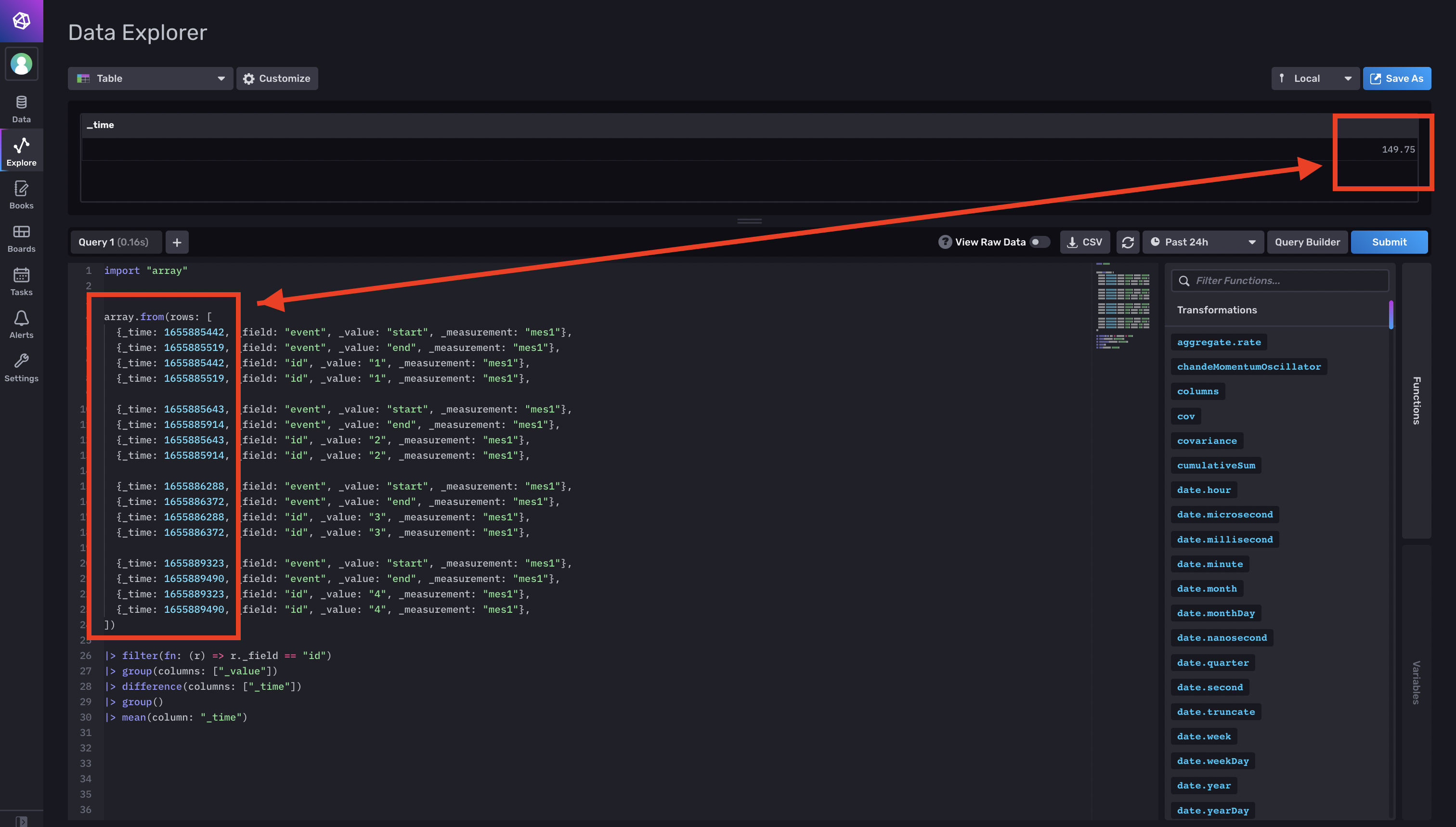1456x827 pixels.
Task: Click the Filter Functions search field
Action: (1279, 281)
